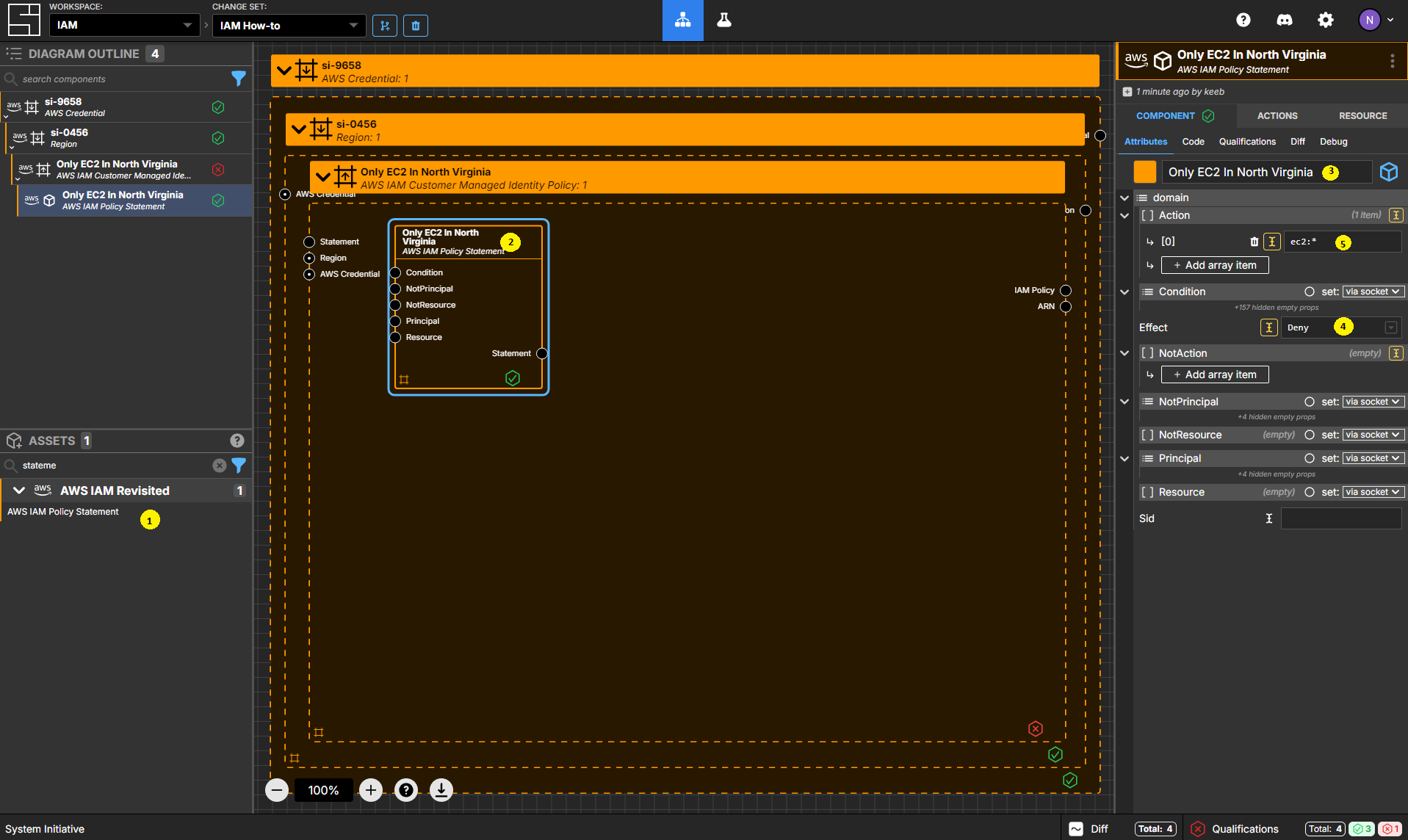Open the Debug sub-tab
The width and height of the screenshot is (1408, 840).
coord(1333,142)
